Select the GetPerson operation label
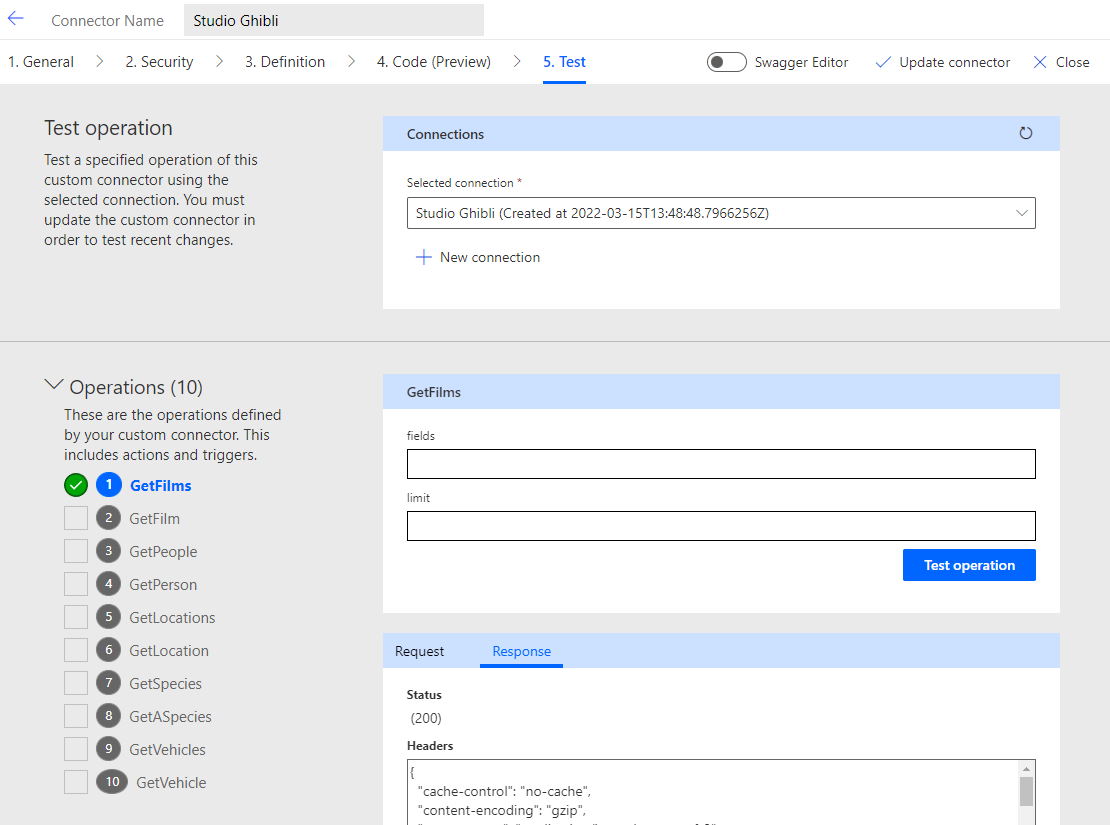The image size is (1110, 825). (x=163, y=585)
